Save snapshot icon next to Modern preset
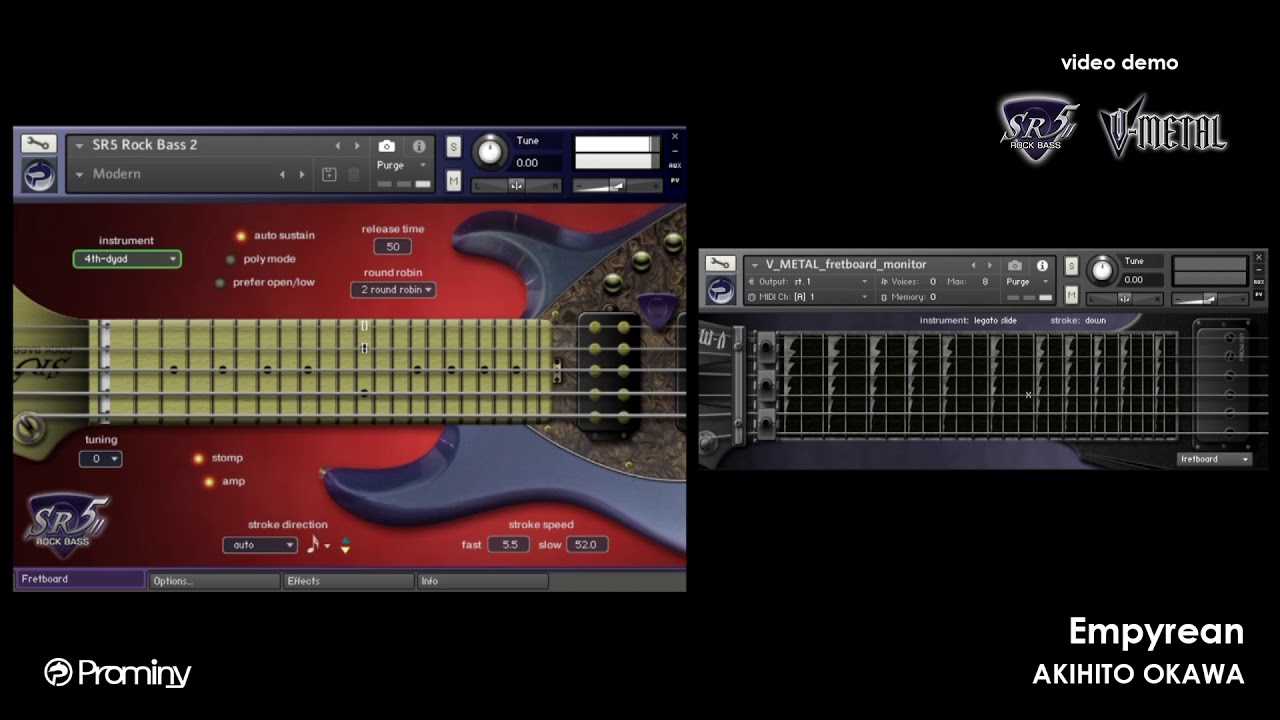This screenshot has width=1280, height=720. [x=329, y=174]
